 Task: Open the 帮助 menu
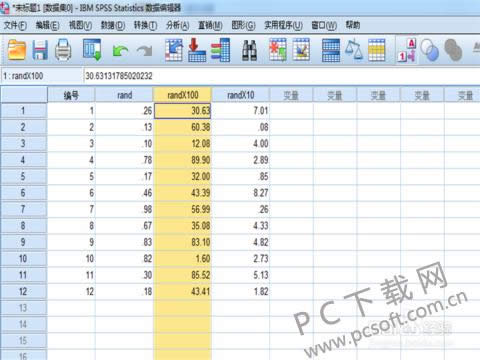(353, 25)
